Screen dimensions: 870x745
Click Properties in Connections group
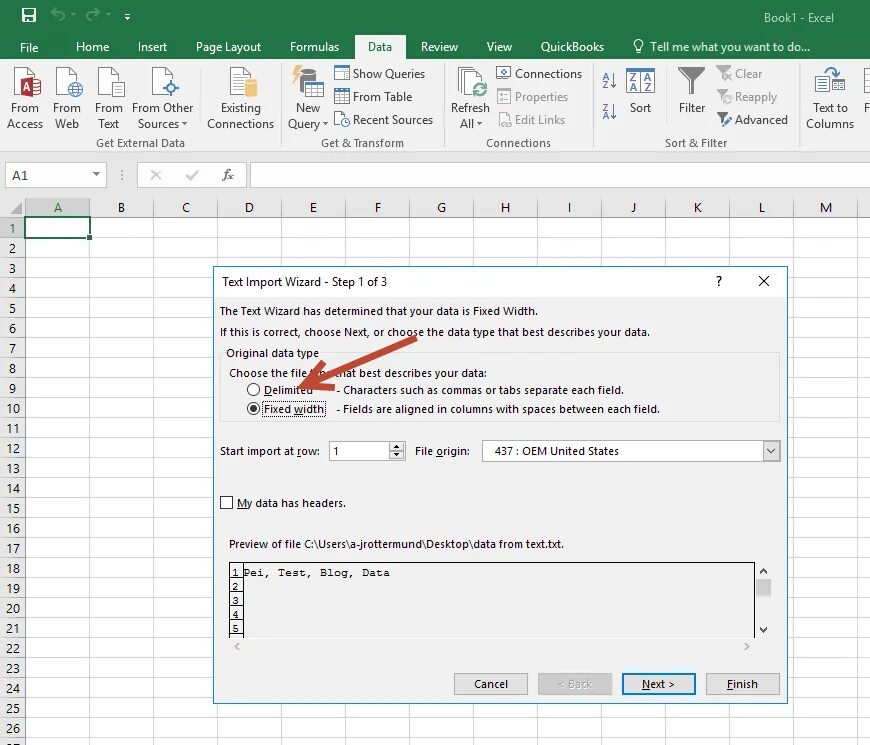(x=533, y=97)
